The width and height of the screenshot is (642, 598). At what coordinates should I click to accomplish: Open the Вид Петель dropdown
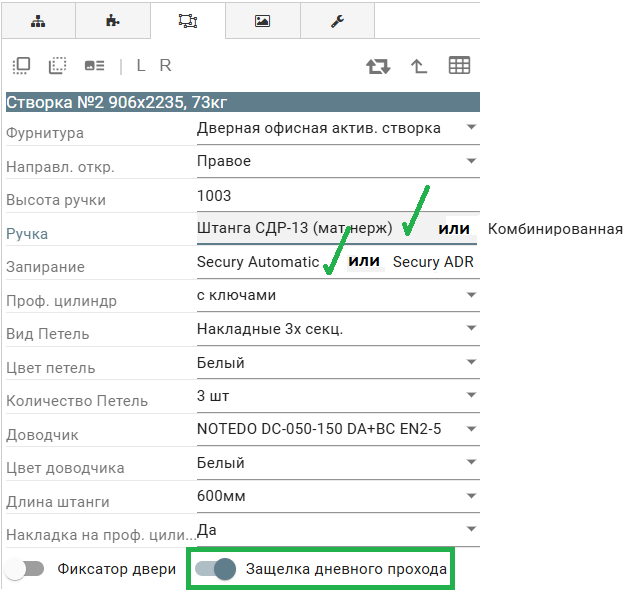point(338,329)
